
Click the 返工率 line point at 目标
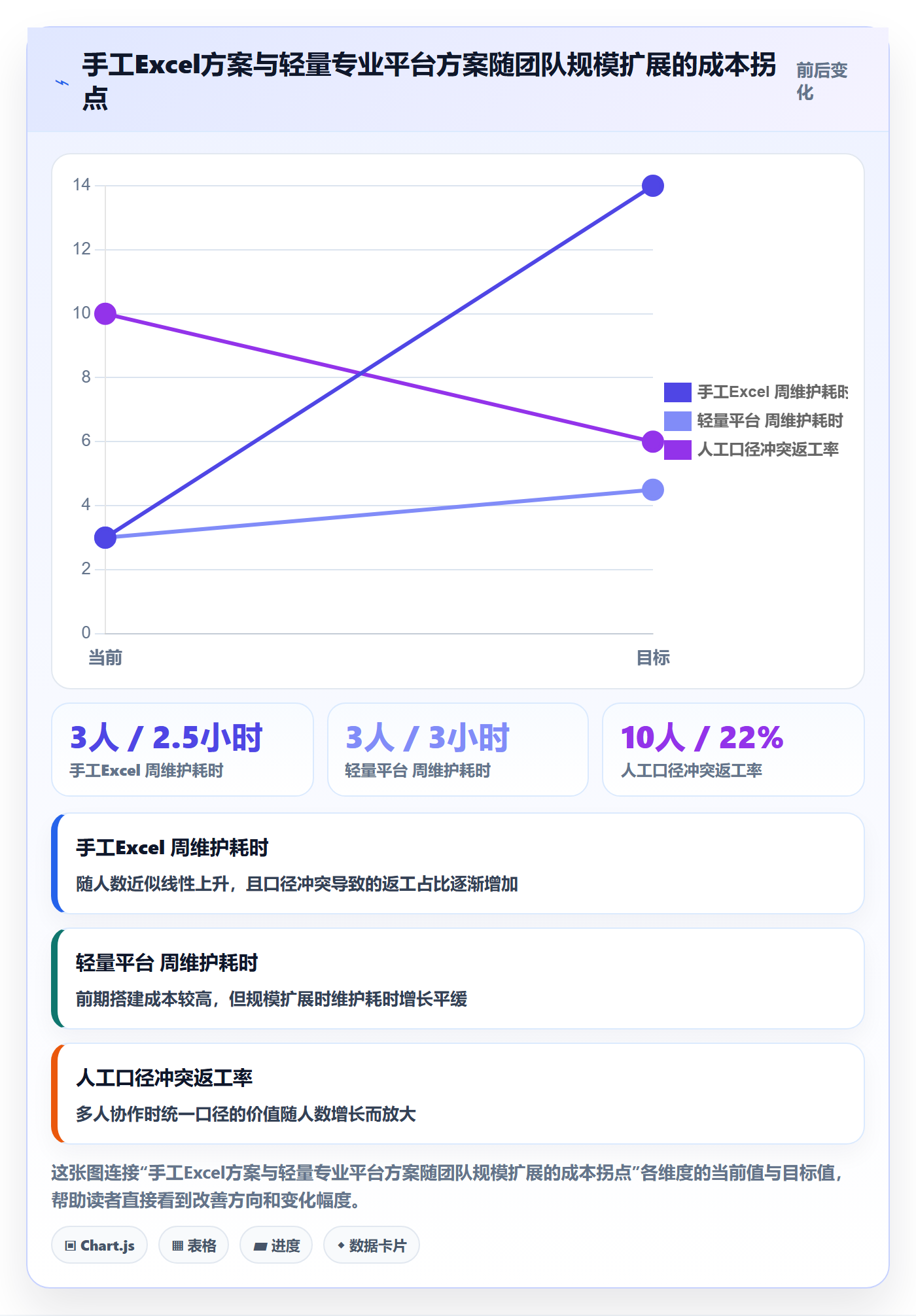tap(653, 442)
